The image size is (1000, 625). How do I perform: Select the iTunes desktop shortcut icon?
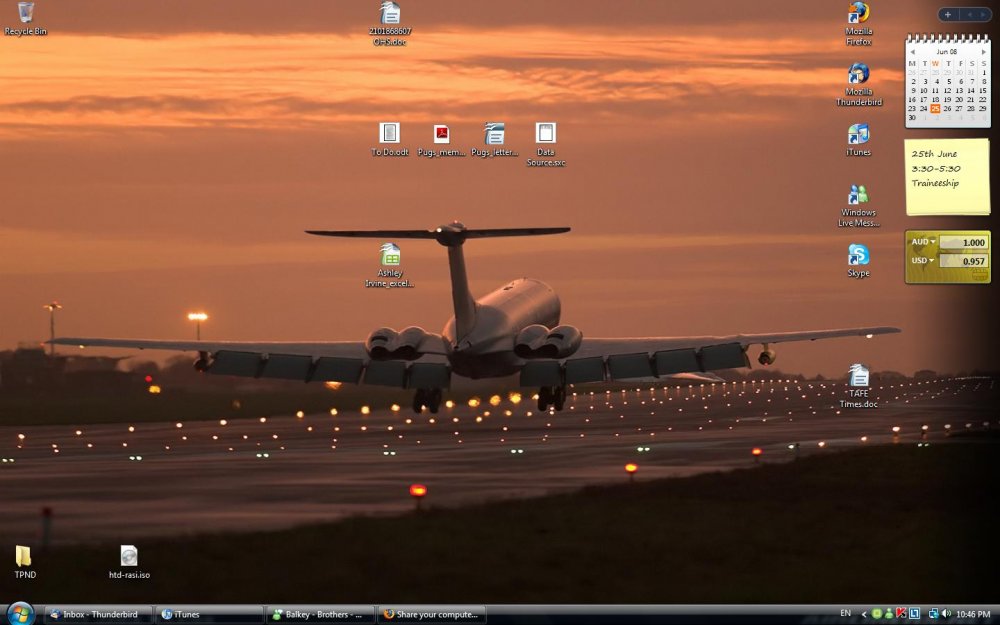pyautogui.click(x=858, y=135)
